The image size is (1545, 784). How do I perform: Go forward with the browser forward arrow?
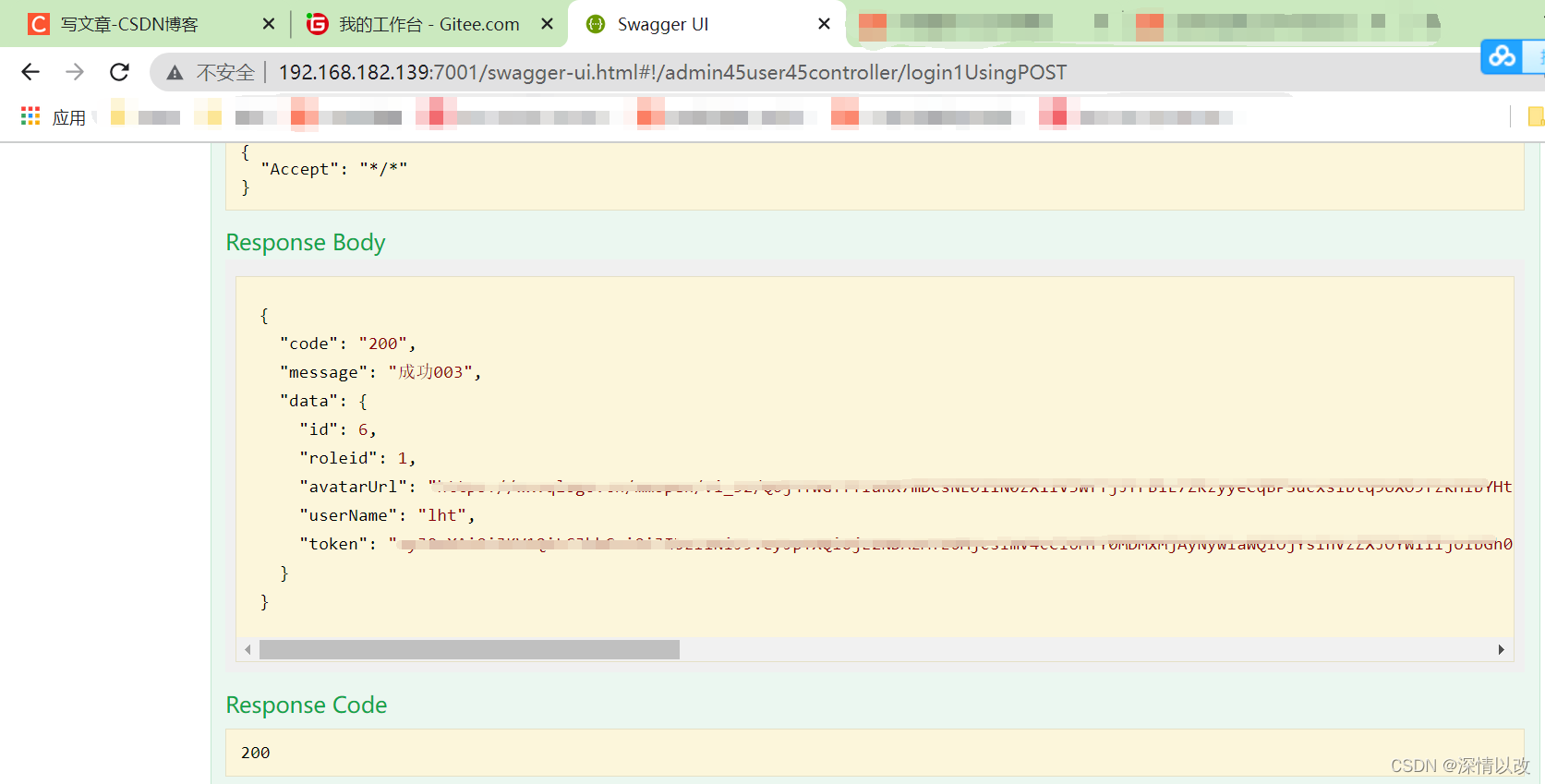point(75,72)
